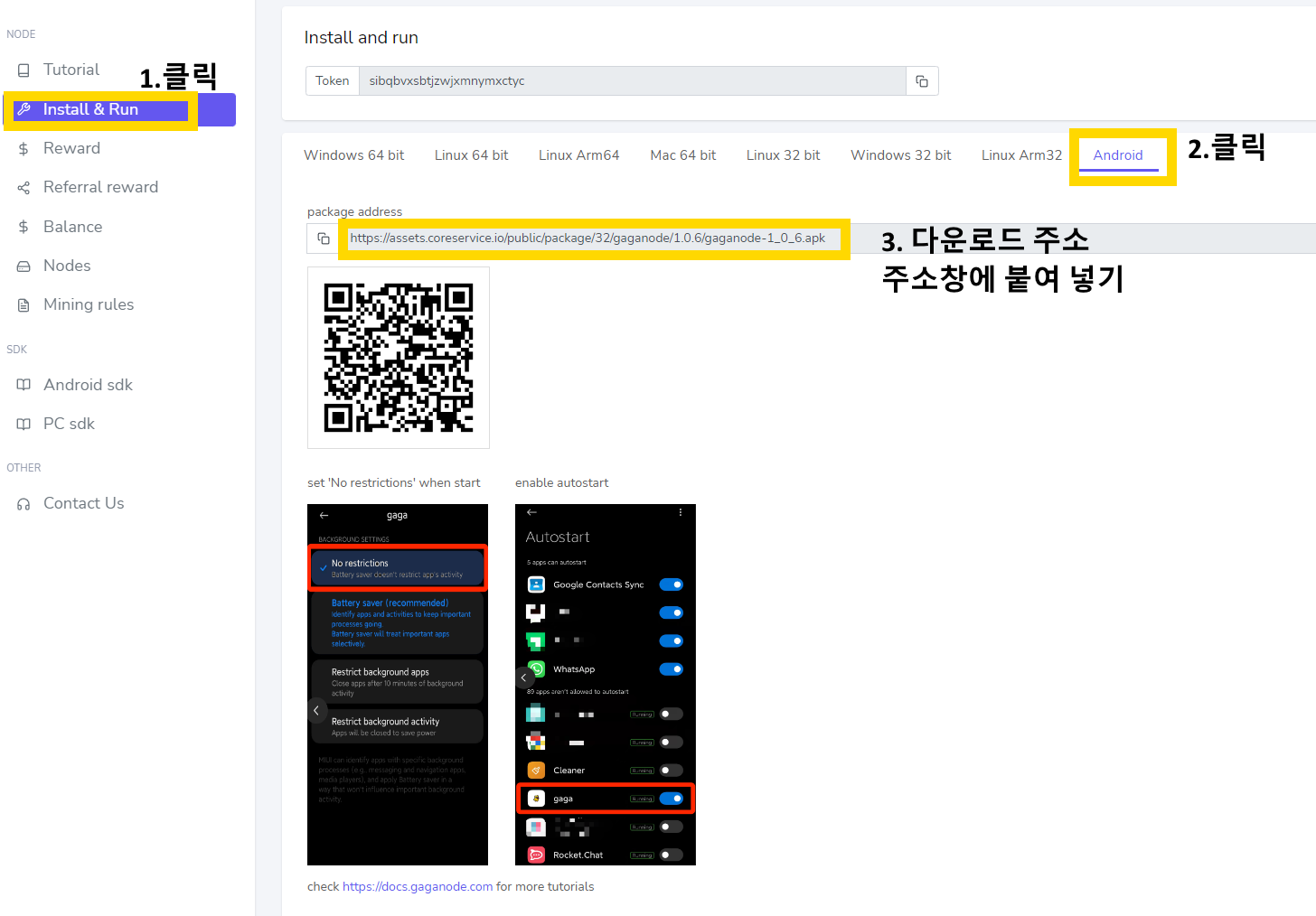This screenshot has height=916, width=1316.
Task: Click the 'package address' label
Action: 354,211
